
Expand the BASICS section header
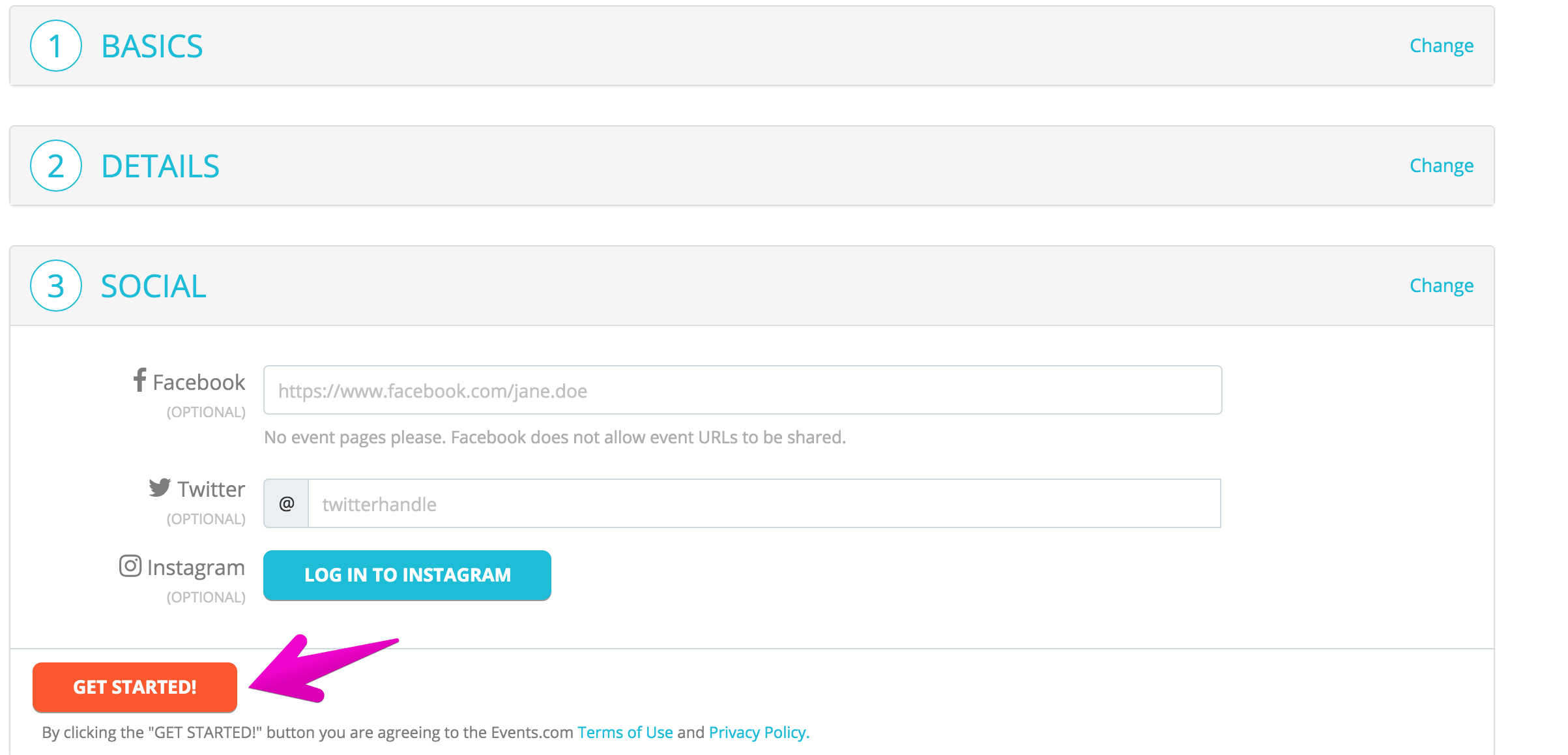click(752, 46)
